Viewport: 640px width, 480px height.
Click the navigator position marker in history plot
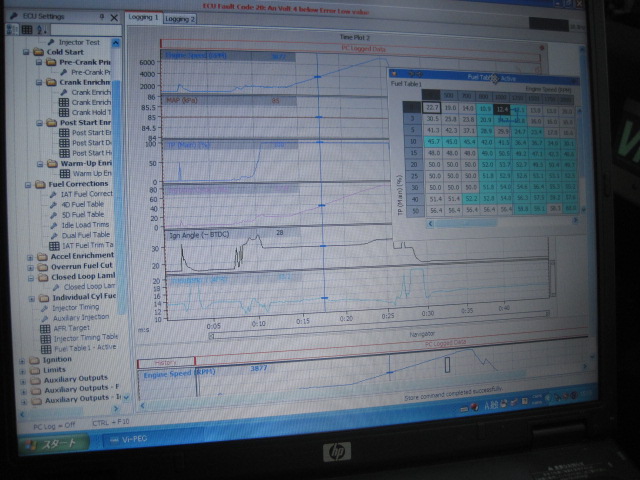pyautogui.click(x=447, y=364)
